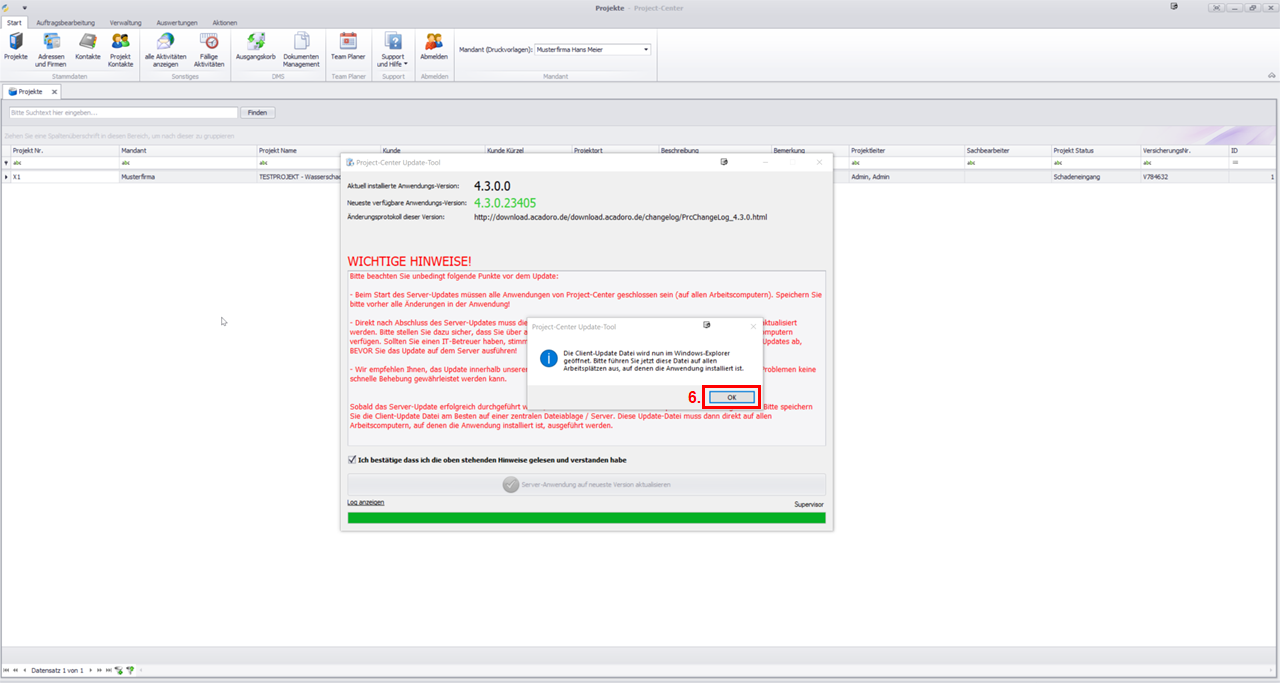Image resolution: width=1280 pixels, height=683 pixels.
Task: Click the 'Log anzeigen' link
Action: 365,503
